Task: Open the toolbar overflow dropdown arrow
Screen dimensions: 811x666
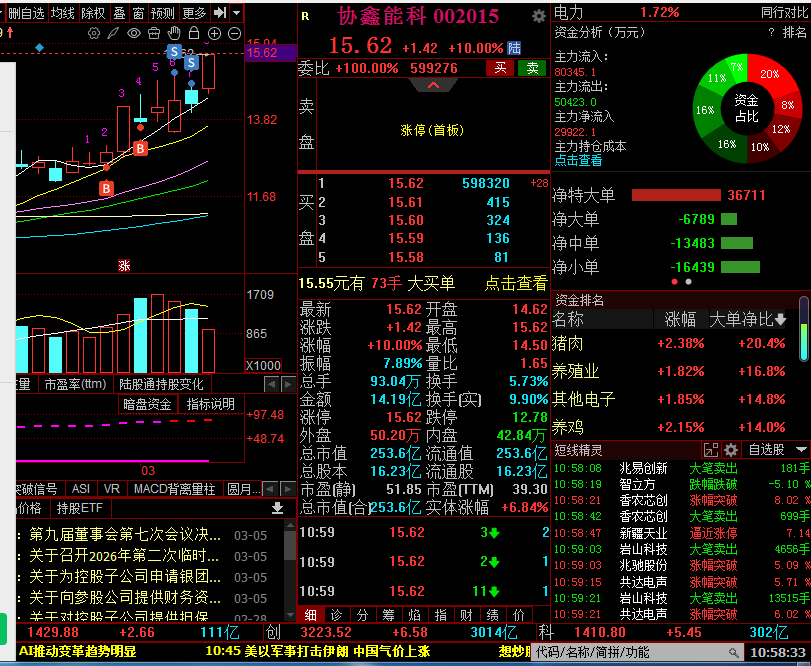Action: tap(236, 12)
